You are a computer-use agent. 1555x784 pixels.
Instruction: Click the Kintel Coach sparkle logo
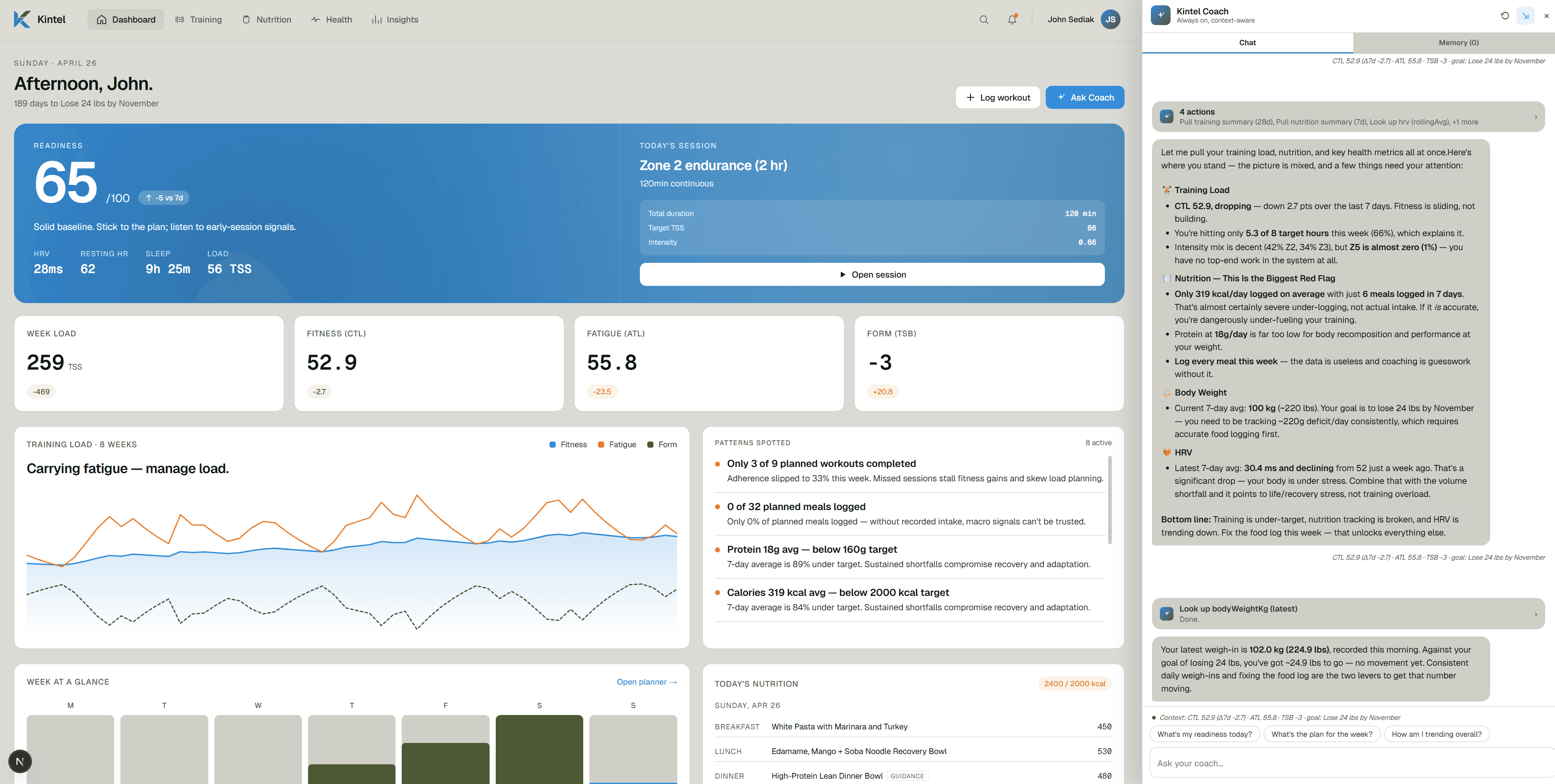[1161, 15]
